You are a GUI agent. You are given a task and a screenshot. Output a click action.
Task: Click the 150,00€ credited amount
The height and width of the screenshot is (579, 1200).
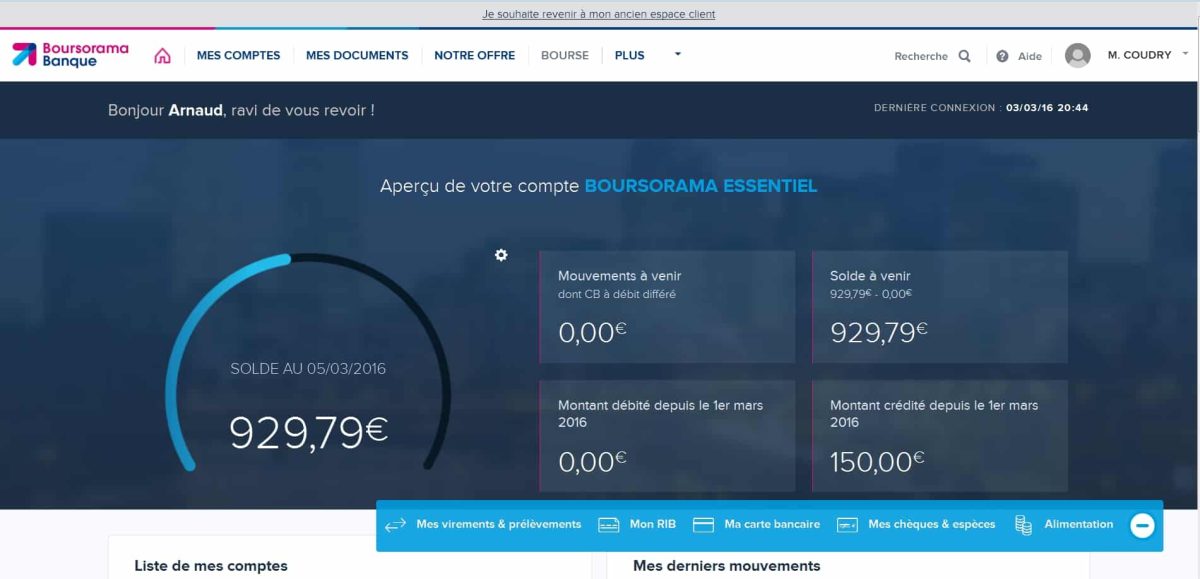point(877,461)
